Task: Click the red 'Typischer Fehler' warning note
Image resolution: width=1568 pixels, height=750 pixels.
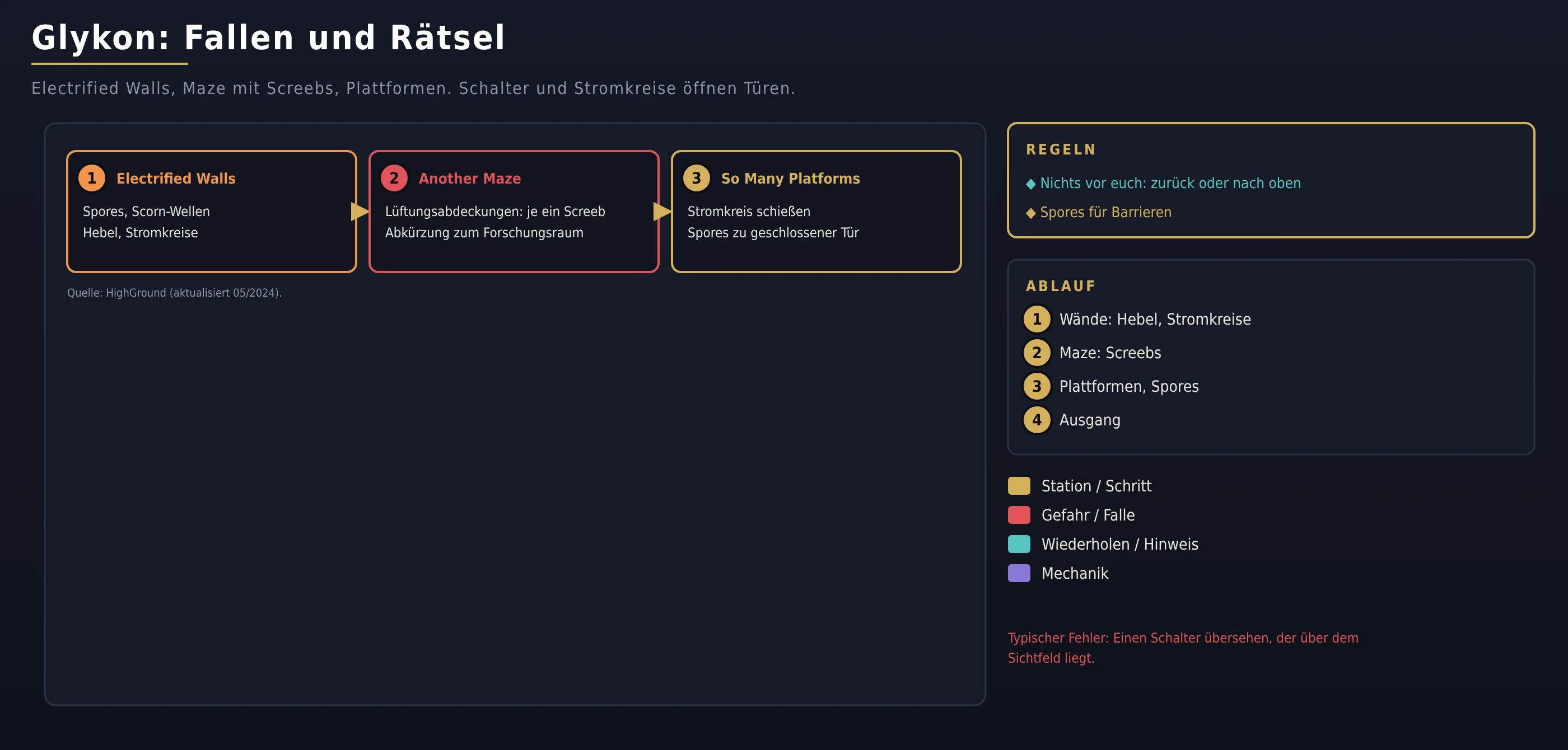Action: [x=1183, y=648]
